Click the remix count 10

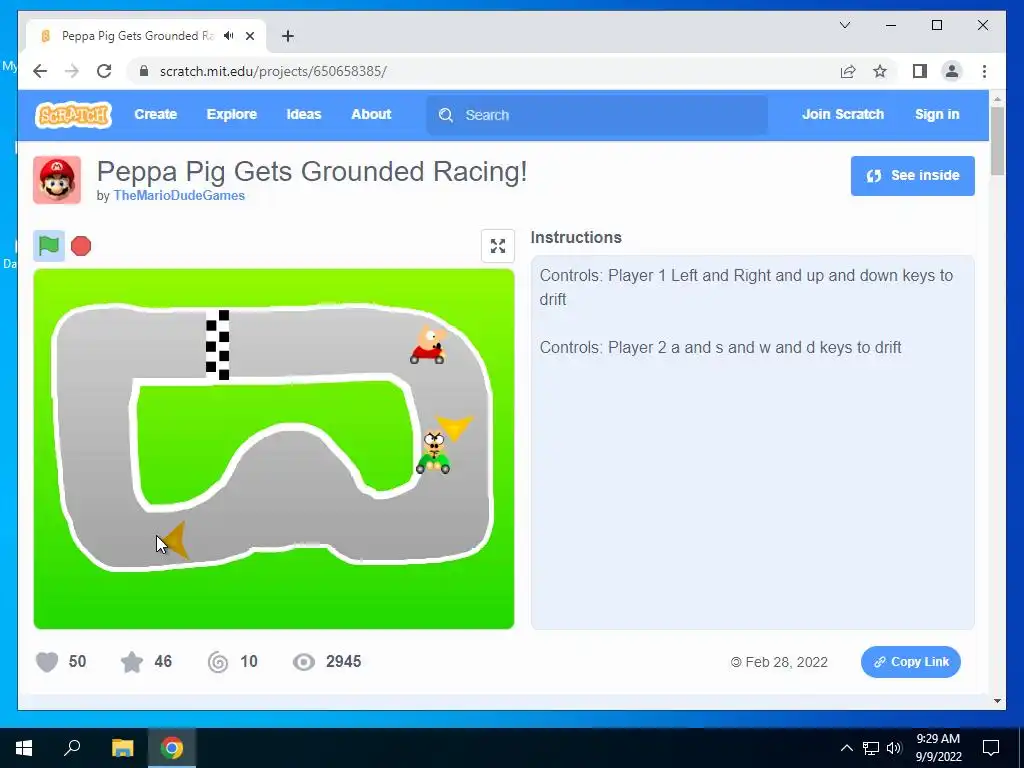click(x=249, y=662)
